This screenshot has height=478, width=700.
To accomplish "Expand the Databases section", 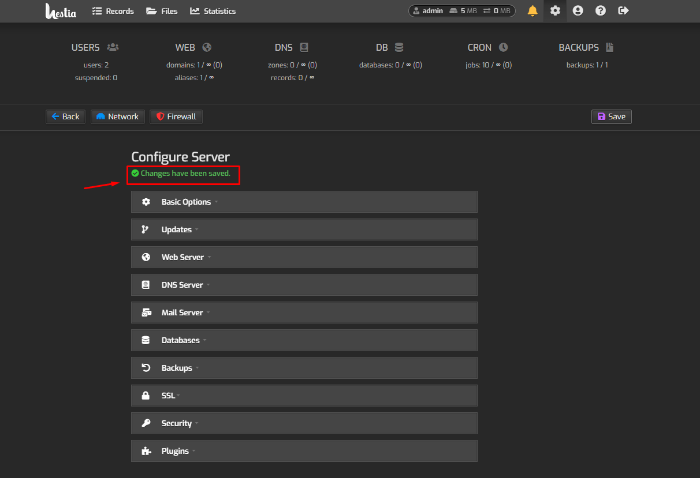I will [304, 340].
